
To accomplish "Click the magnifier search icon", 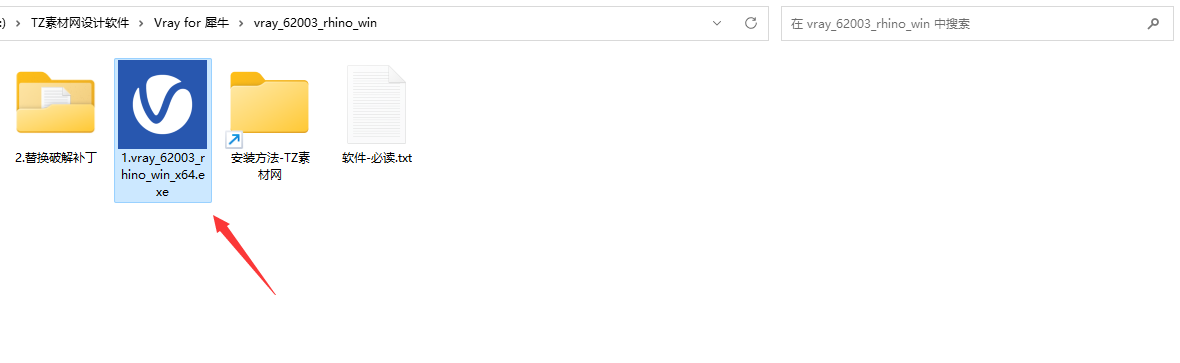I will pos(1152,23).
